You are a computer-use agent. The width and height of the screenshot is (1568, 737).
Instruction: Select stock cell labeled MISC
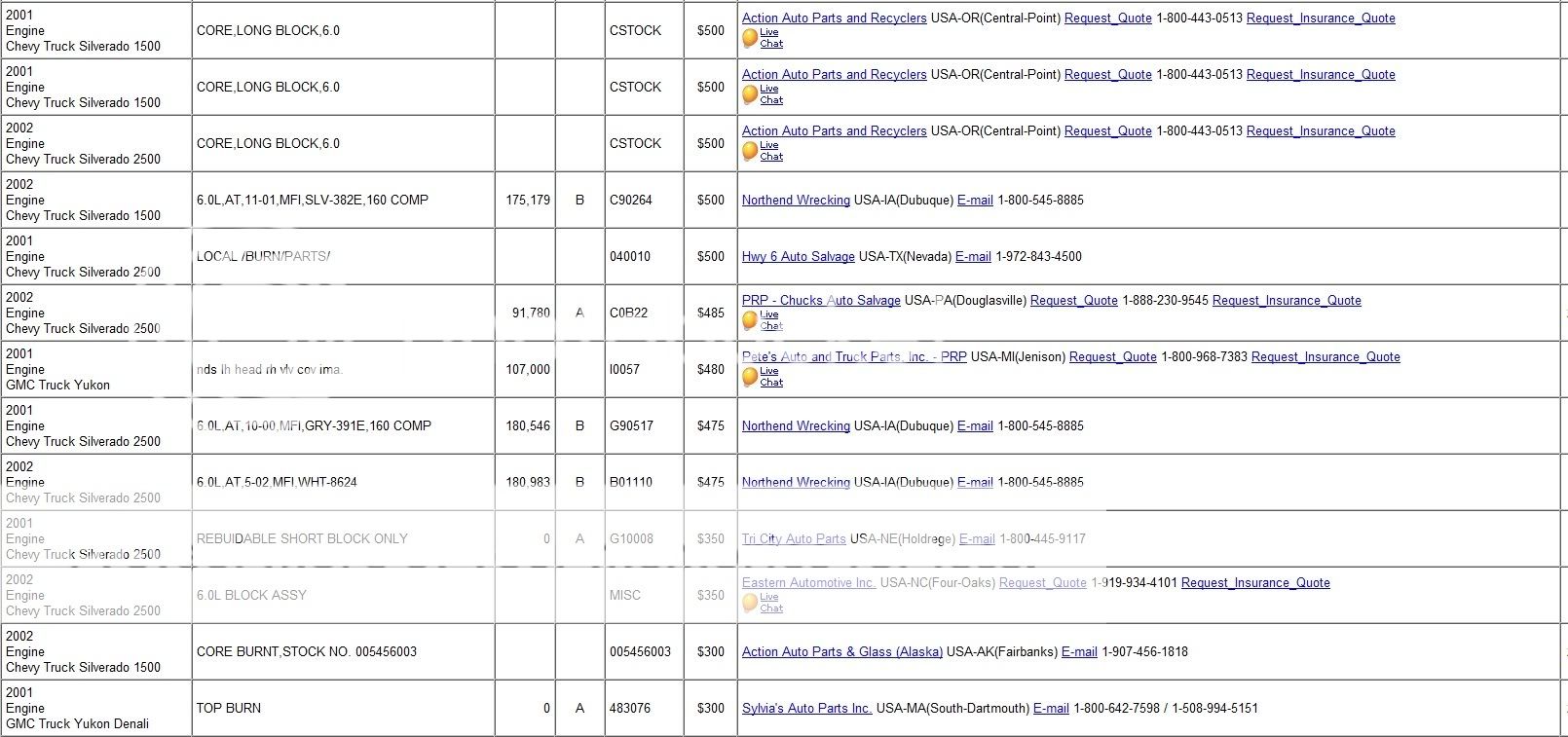[644, 595]
